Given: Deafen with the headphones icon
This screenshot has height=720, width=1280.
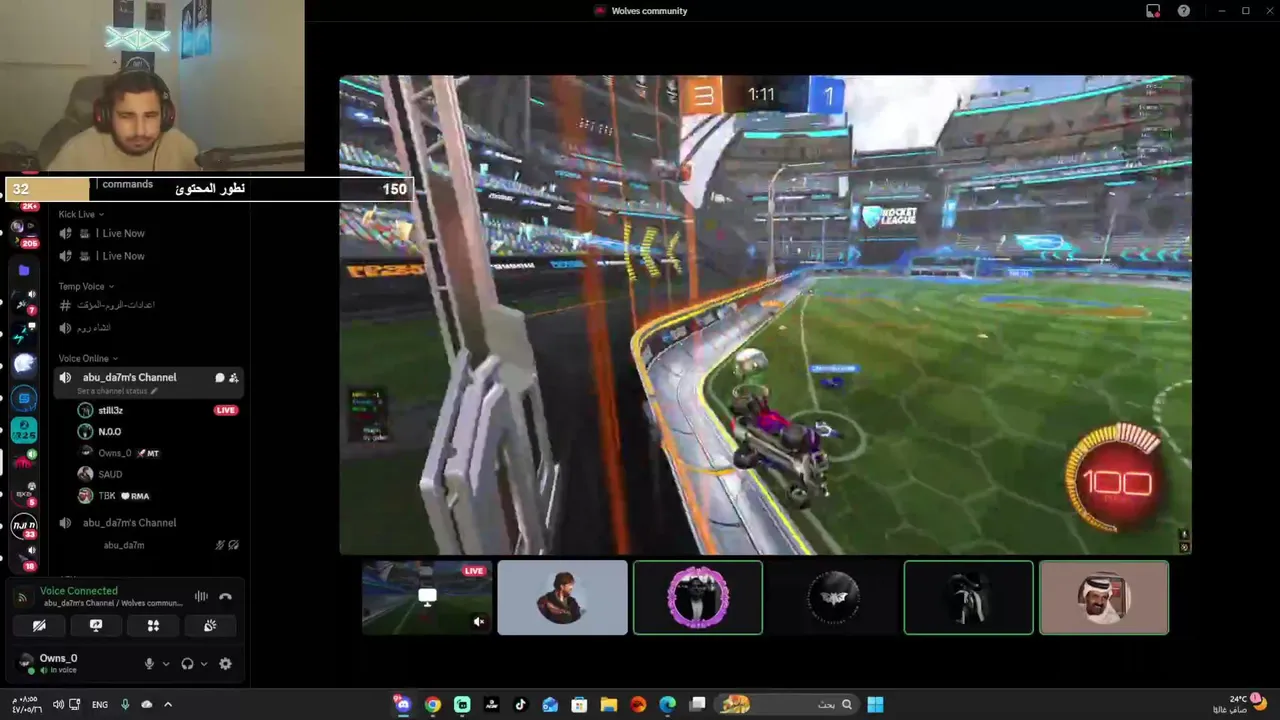Looking at the screenshot, I should point(187,663).
